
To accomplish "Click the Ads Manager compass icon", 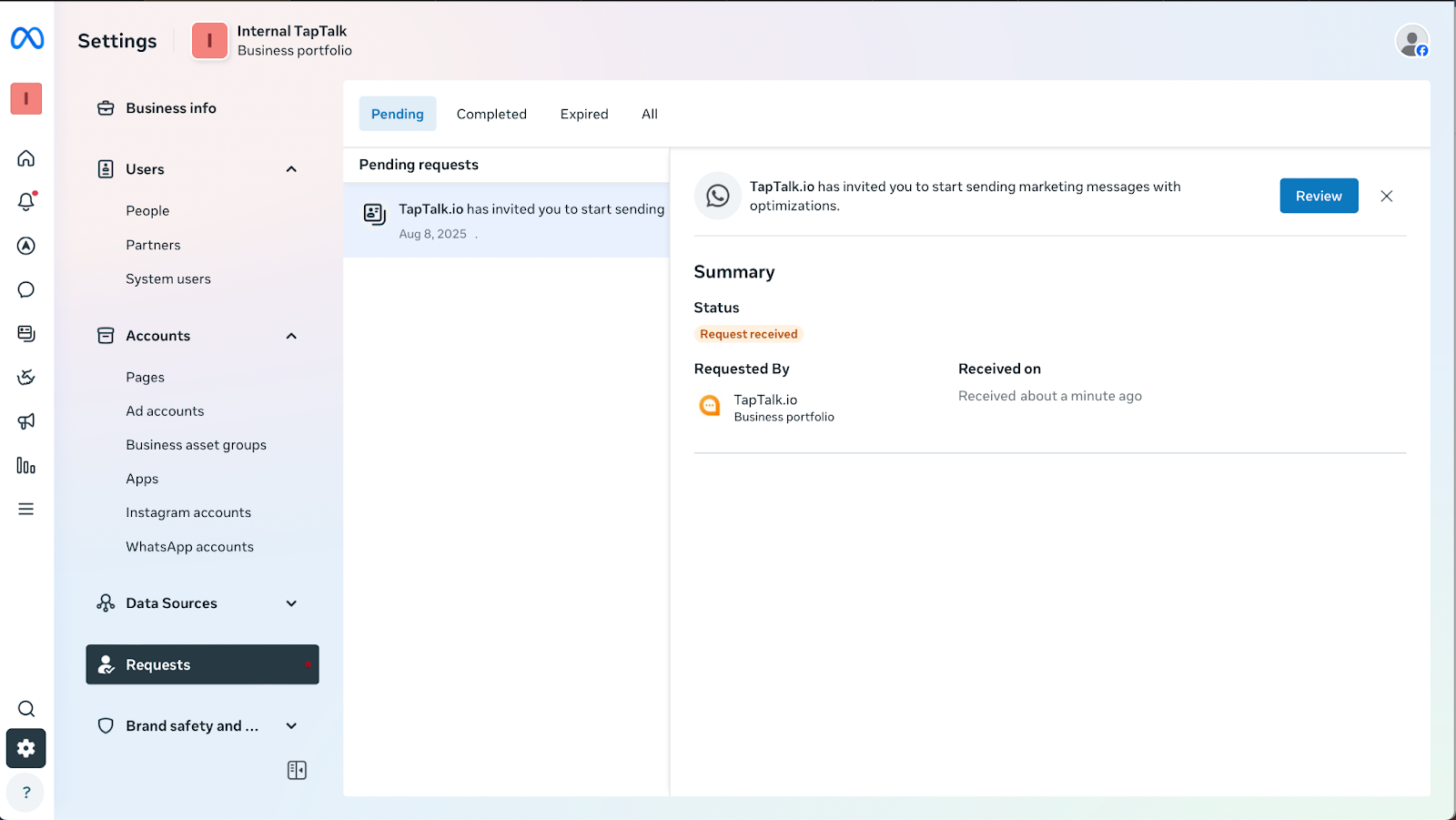I will pos(26,246).
